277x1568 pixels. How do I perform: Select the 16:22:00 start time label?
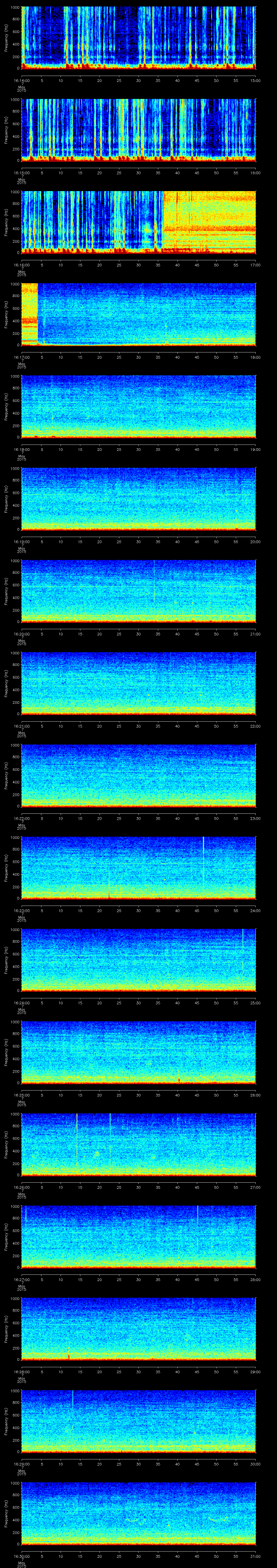point(21,818)
